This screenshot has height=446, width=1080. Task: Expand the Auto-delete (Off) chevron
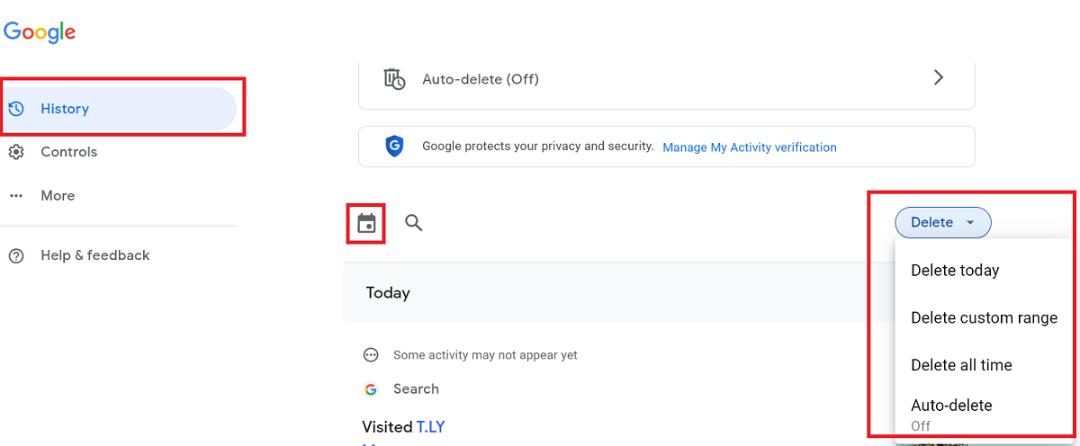pyautogui.click(x=937, y=78)
